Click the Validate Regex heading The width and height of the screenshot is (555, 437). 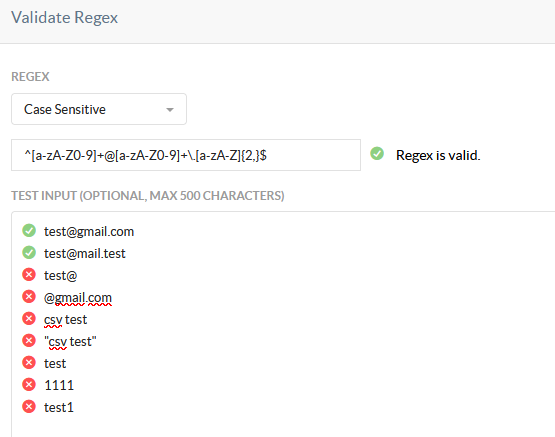(x=64, y=18)
